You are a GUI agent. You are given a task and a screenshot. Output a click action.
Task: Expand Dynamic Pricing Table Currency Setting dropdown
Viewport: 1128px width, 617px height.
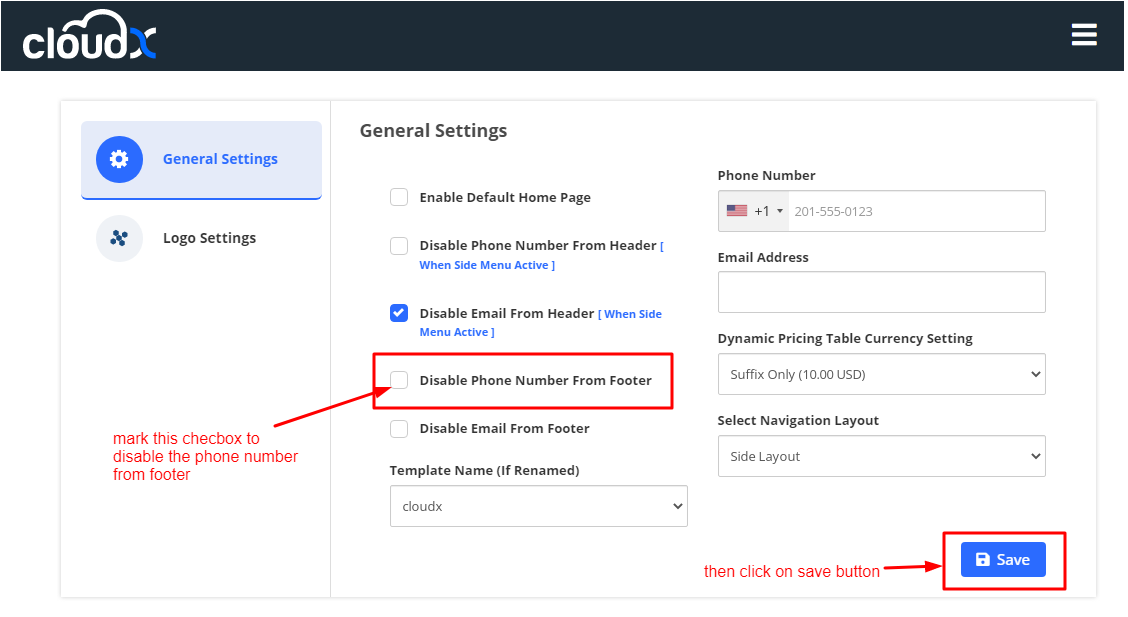coord(881,374)
